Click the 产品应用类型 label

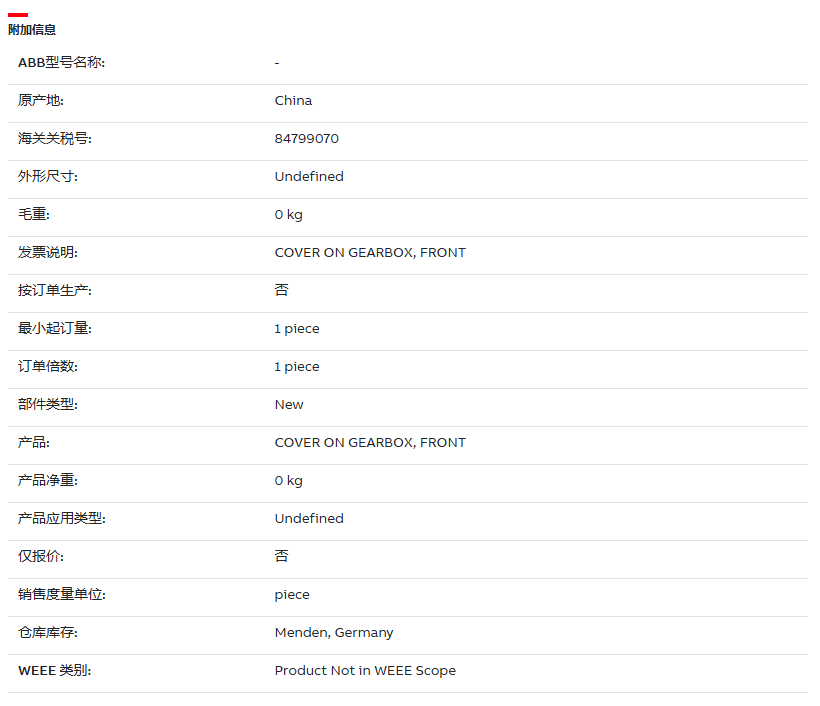click(x=62, y=519)
